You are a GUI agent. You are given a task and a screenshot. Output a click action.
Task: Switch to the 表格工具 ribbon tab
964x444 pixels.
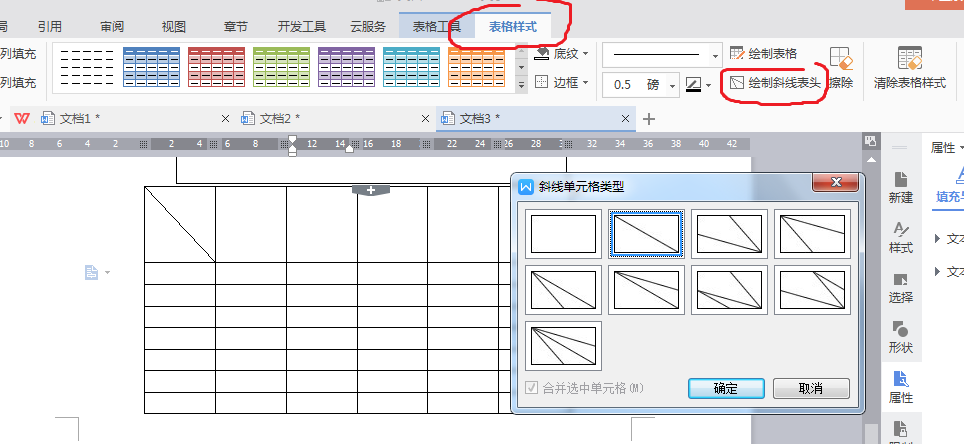pyautogui.click(x=437, y=26)
